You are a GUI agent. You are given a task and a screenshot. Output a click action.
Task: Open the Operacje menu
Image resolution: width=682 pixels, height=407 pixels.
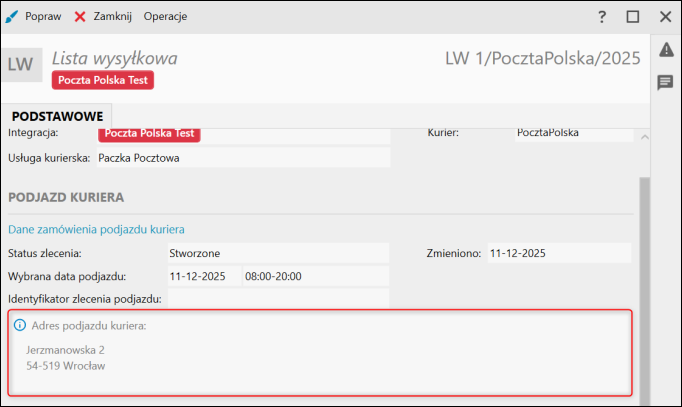[165, 17]
